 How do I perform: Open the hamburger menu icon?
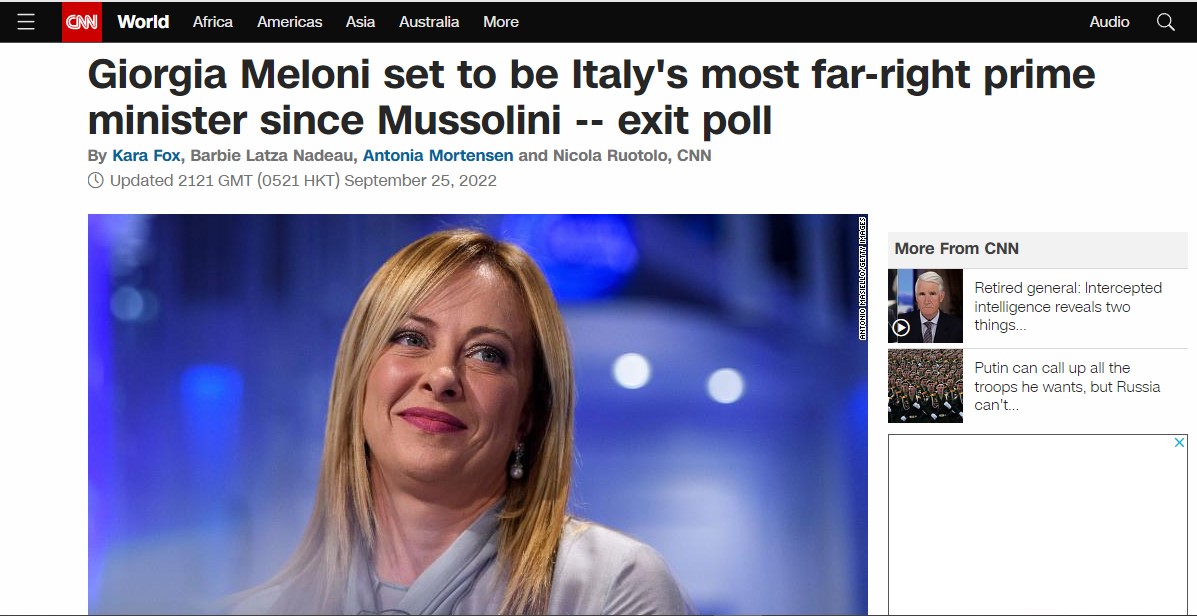pyautogui.click(x=26, y=22)
